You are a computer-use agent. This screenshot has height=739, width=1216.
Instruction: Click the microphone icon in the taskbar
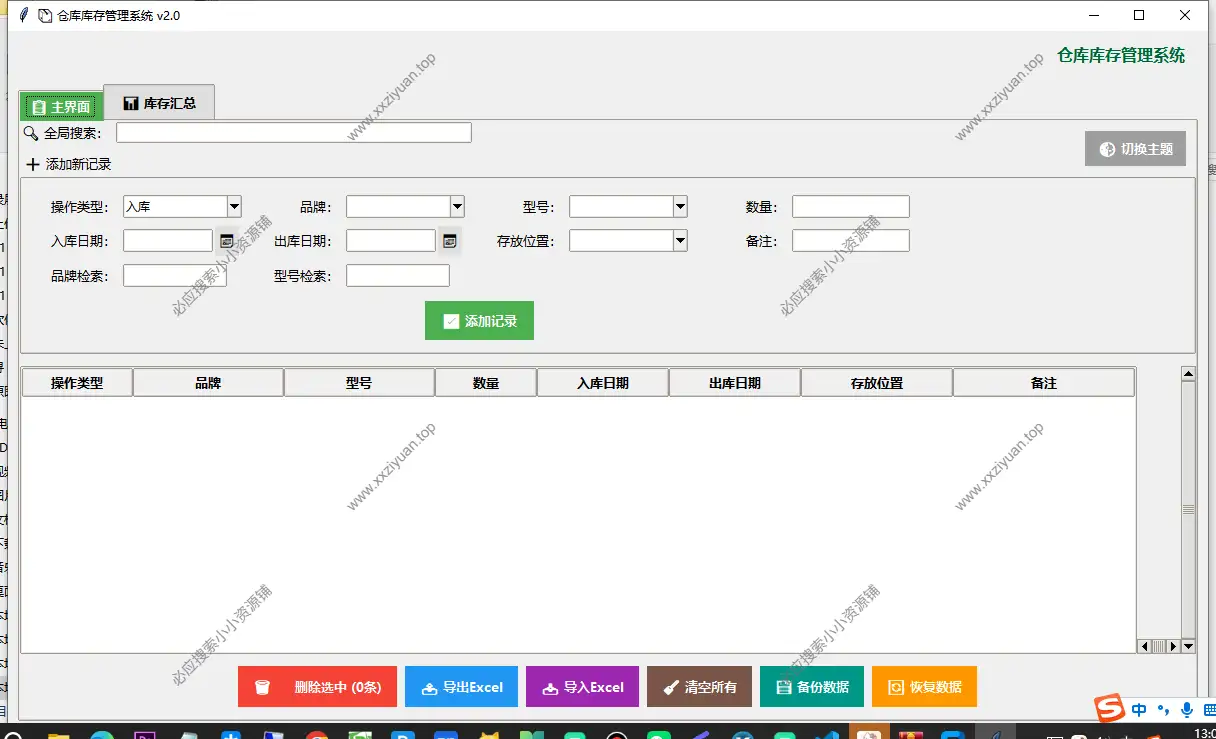1185,709
